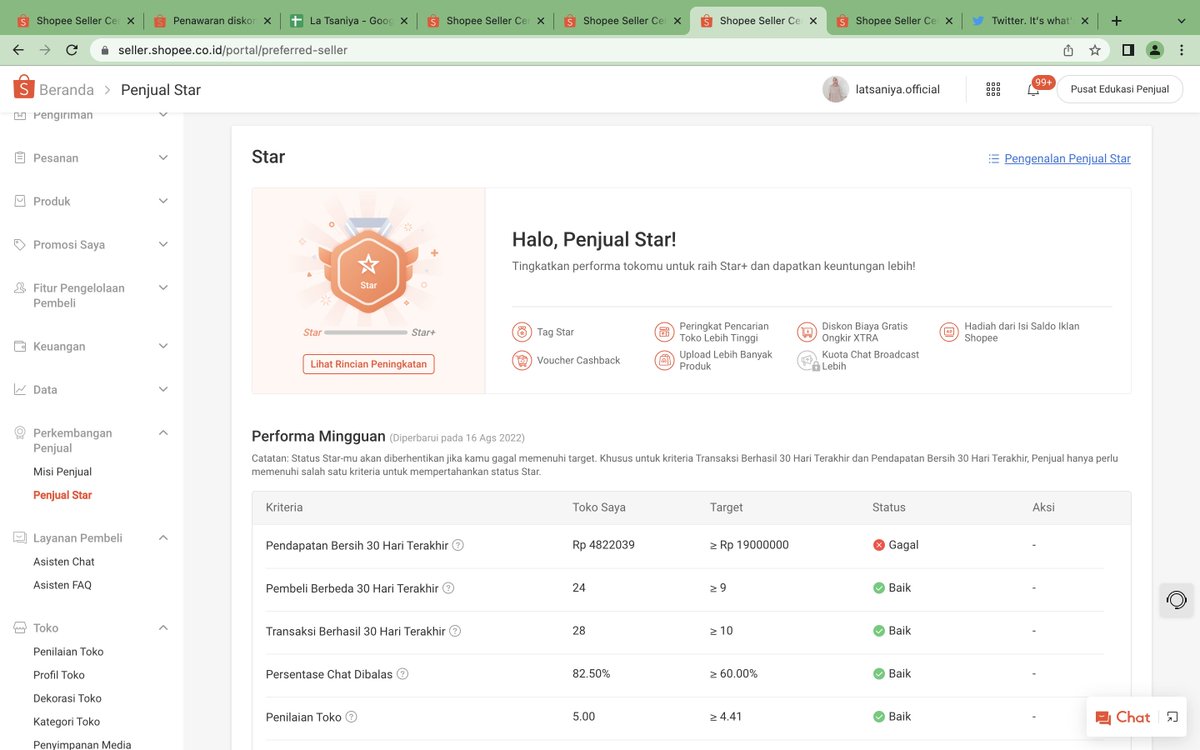Screen dimensions: 1200x750
Task: Click the latsaniya.official account name
Action: (x=897, y=89)
